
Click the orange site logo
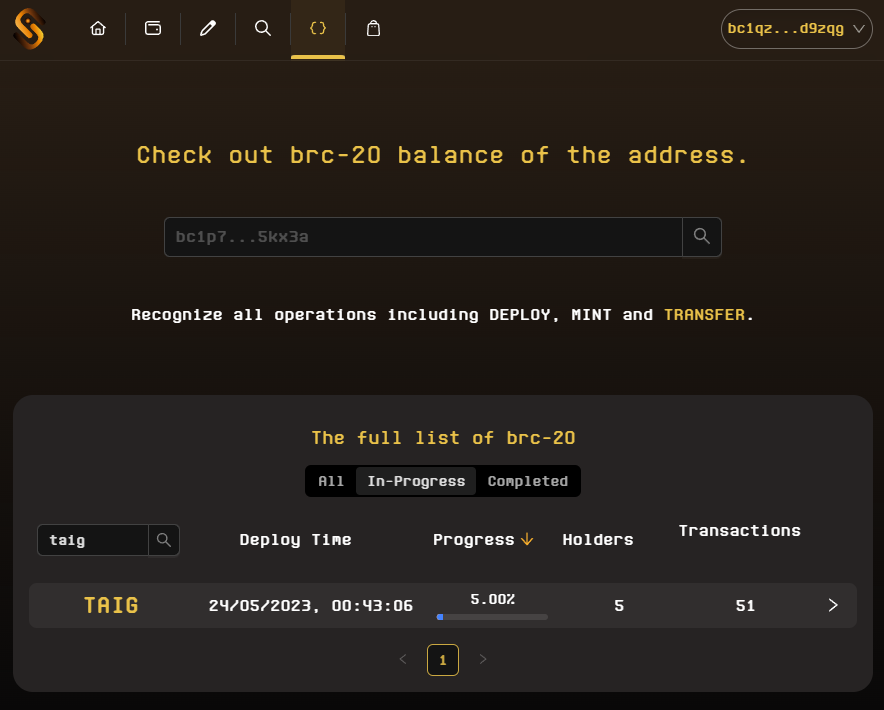(28, 28)
